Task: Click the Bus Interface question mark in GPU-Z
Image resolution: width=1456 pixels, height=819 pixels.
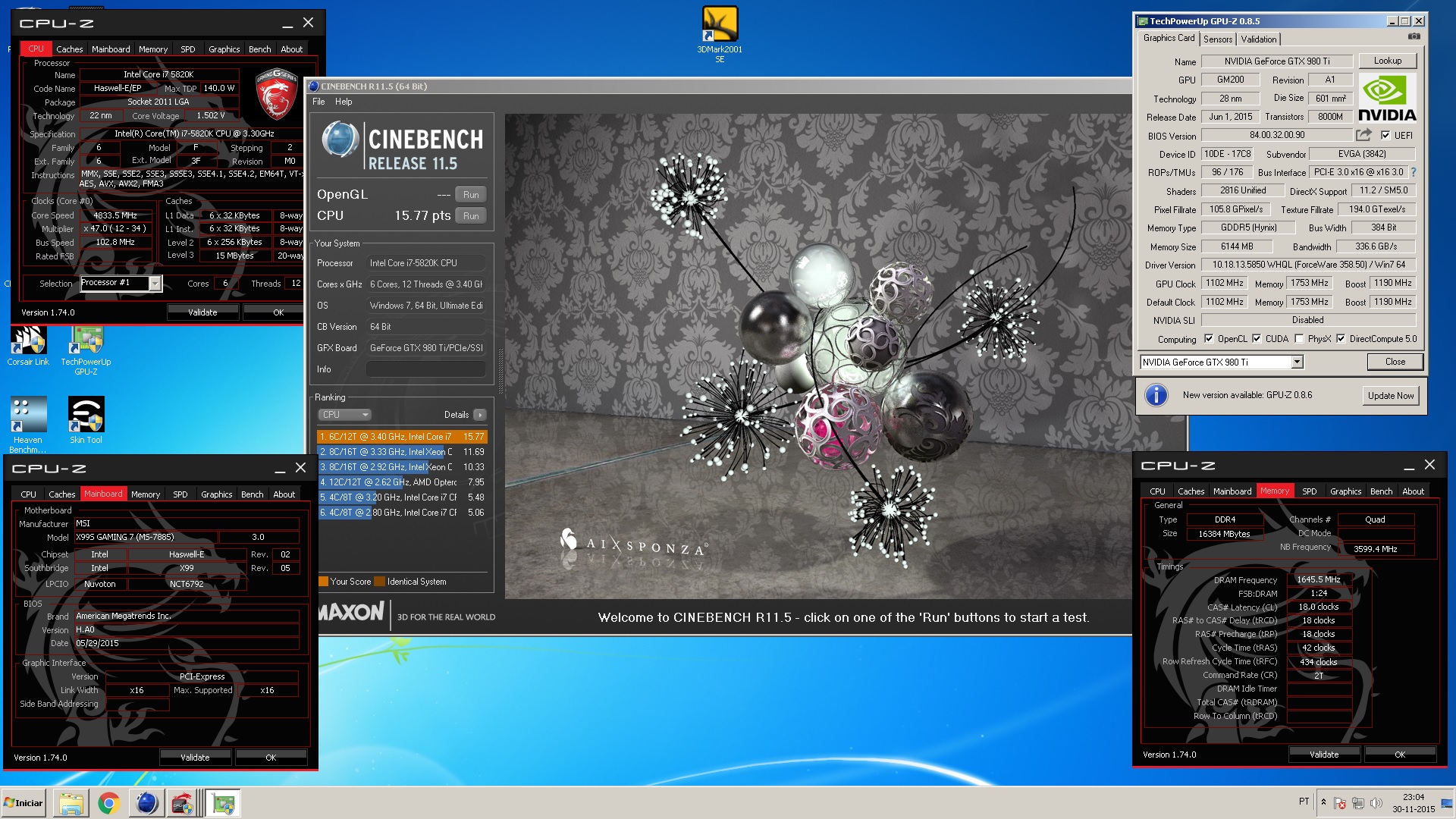Action: tap(1414, 172)
